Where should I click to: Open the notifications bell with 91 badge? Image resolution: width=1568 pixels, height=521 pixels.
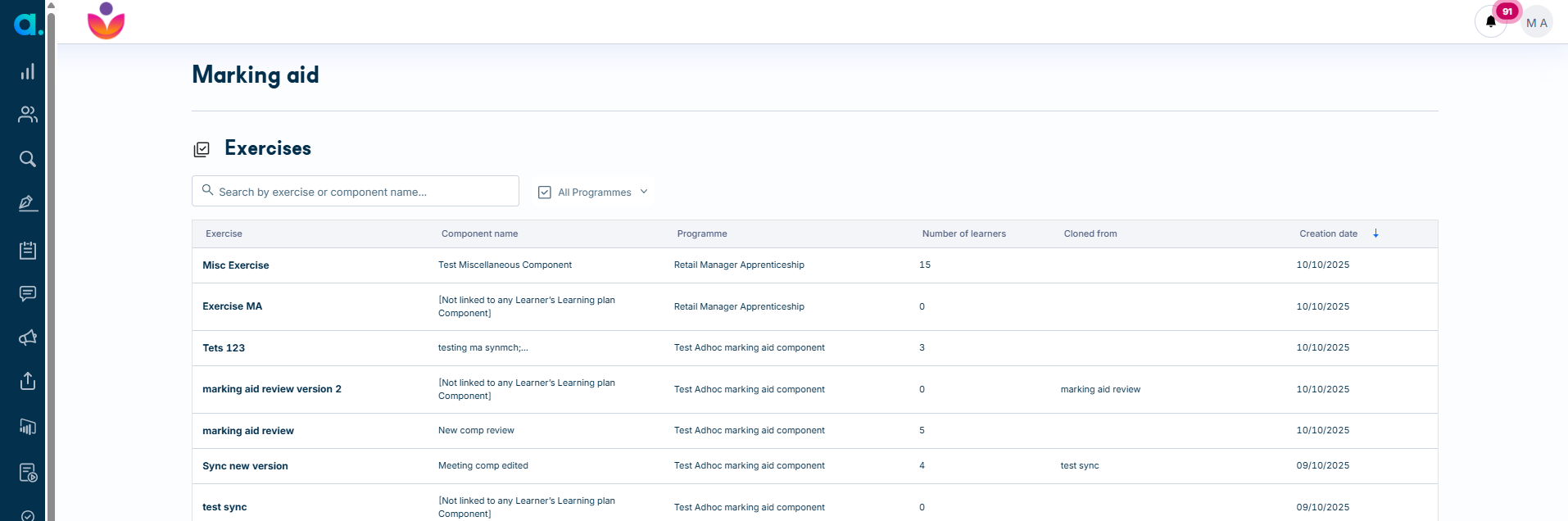point(1491,21)
